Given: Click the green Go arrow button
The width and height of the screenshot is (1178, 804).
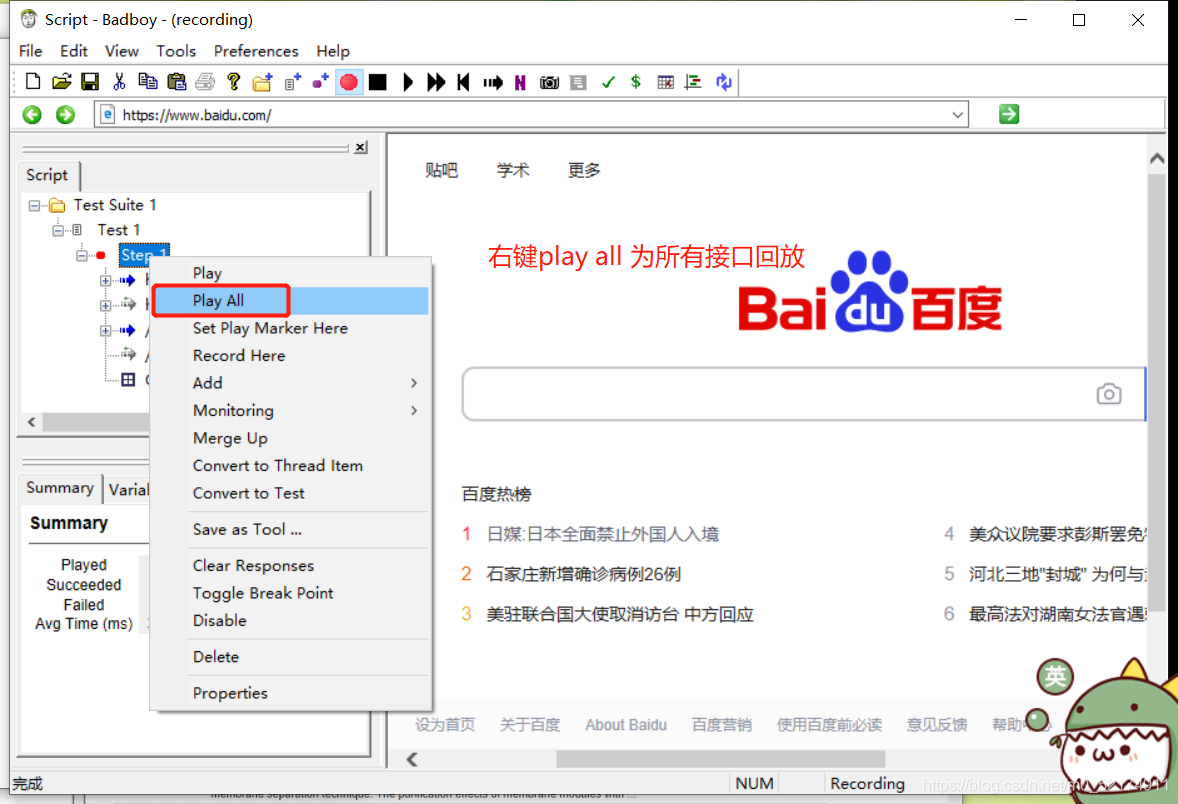Looking at the screenshot, I should coord(1008,114).
